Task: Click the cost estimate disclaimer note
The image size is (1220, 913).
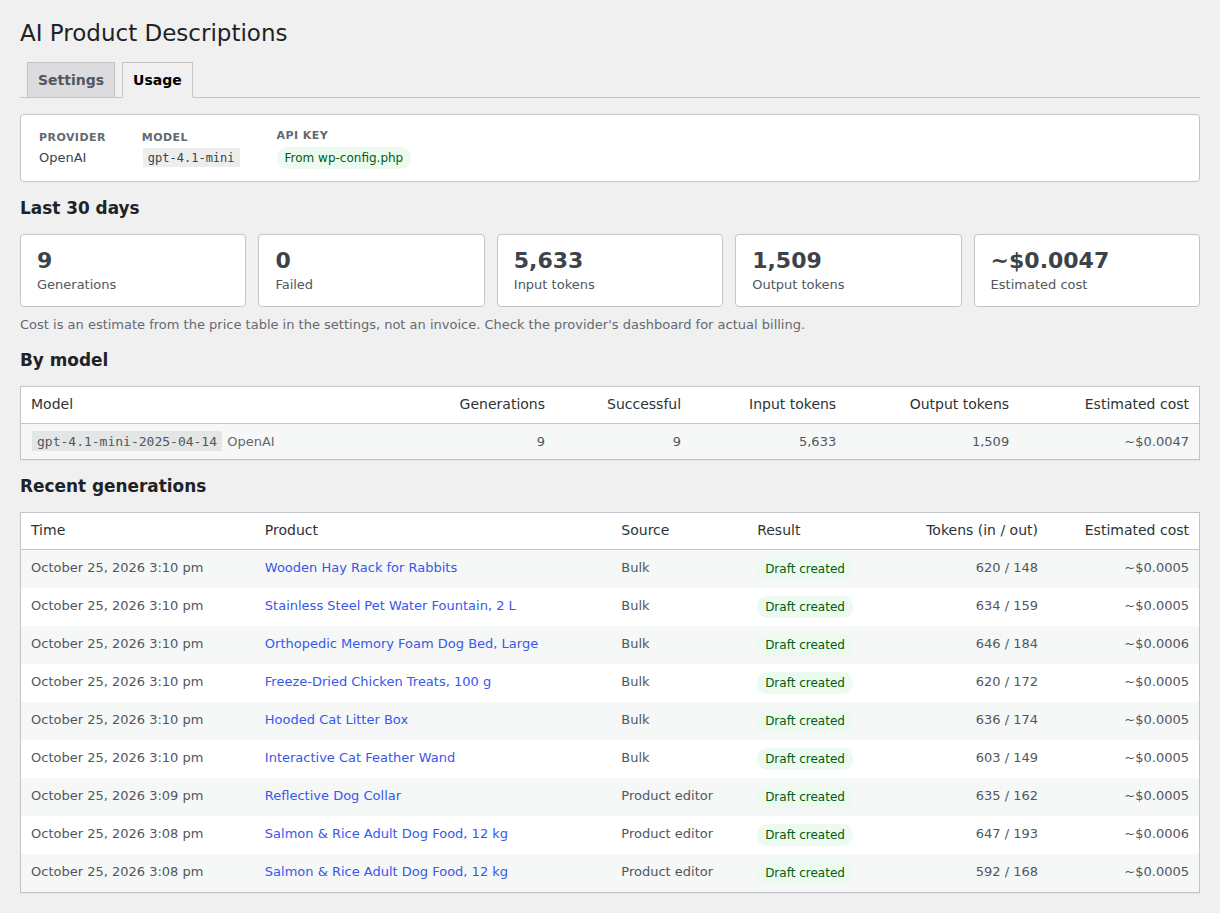Action: coord(412,325)
